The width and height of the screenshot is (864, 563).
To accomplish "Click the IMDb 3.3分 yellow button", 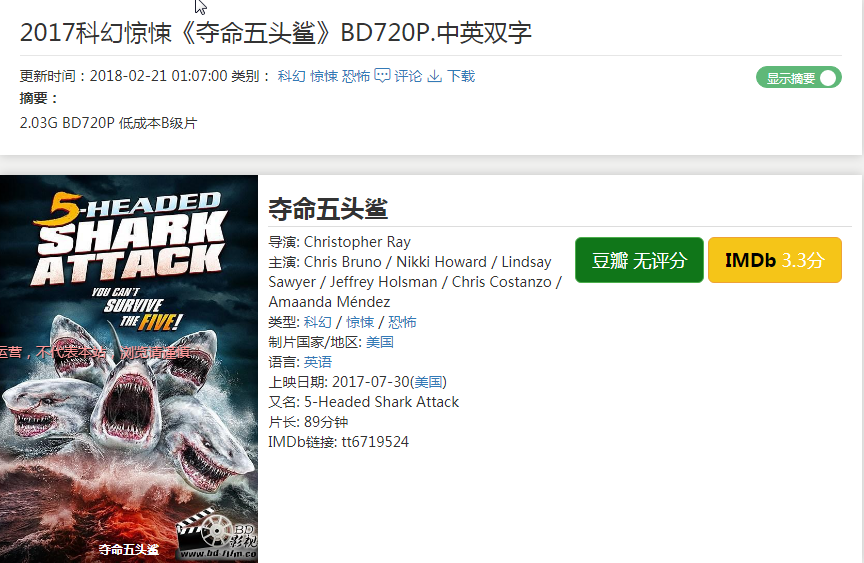I will click(x=775, y=260).
